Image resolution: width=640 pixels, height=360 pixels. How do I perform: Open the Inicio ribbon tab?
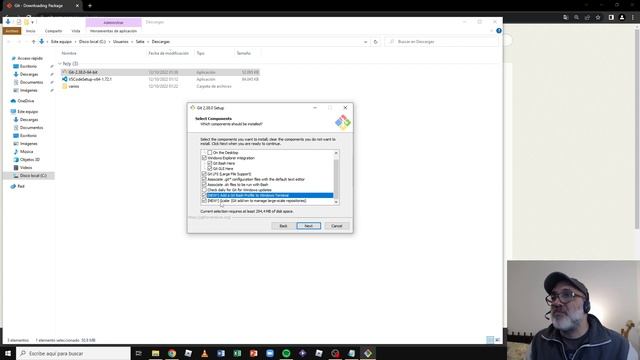(31, 31)
